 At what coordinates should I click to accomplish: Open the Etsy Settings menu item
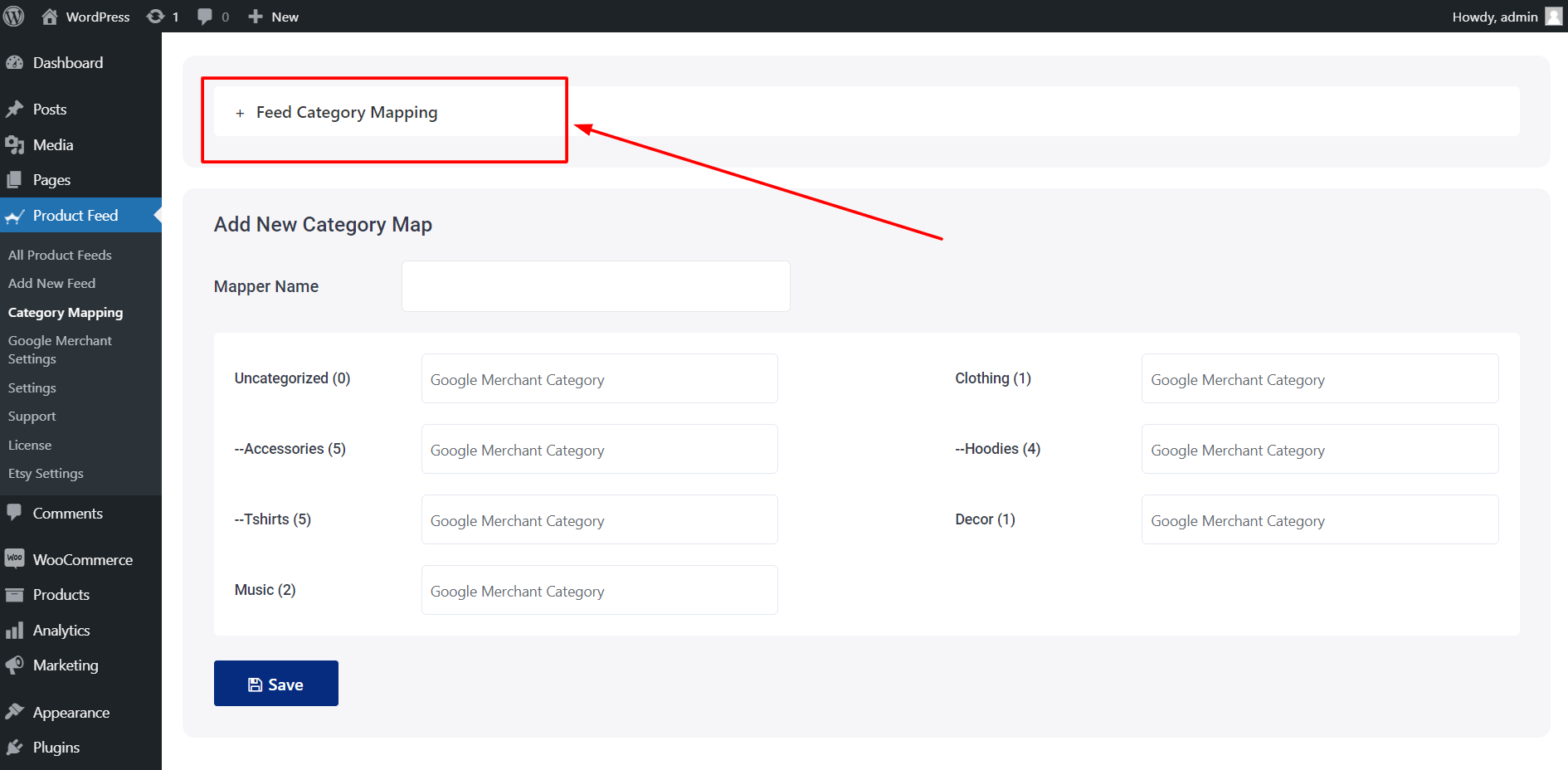coord(46,473)
